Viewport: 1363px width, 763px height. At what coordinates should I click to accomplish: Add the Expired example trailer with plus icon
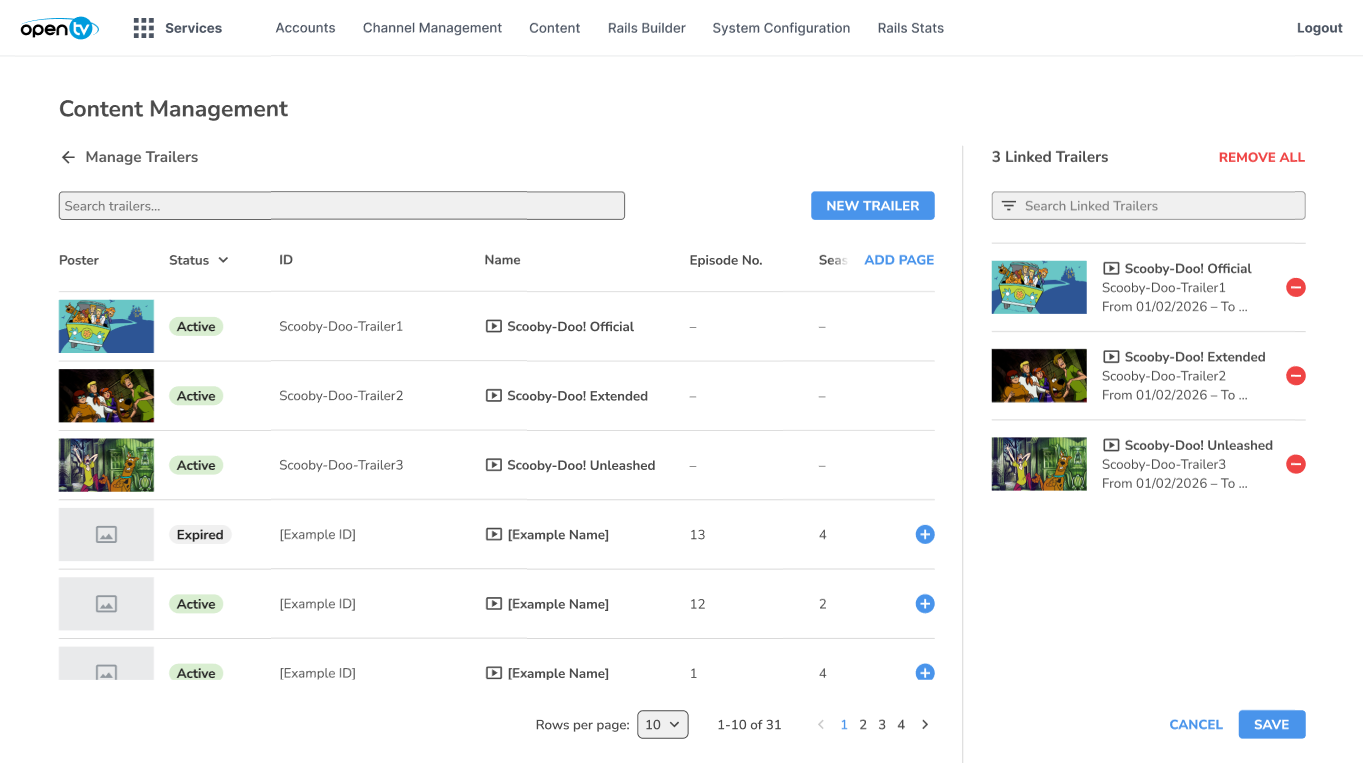pos(925,535)
